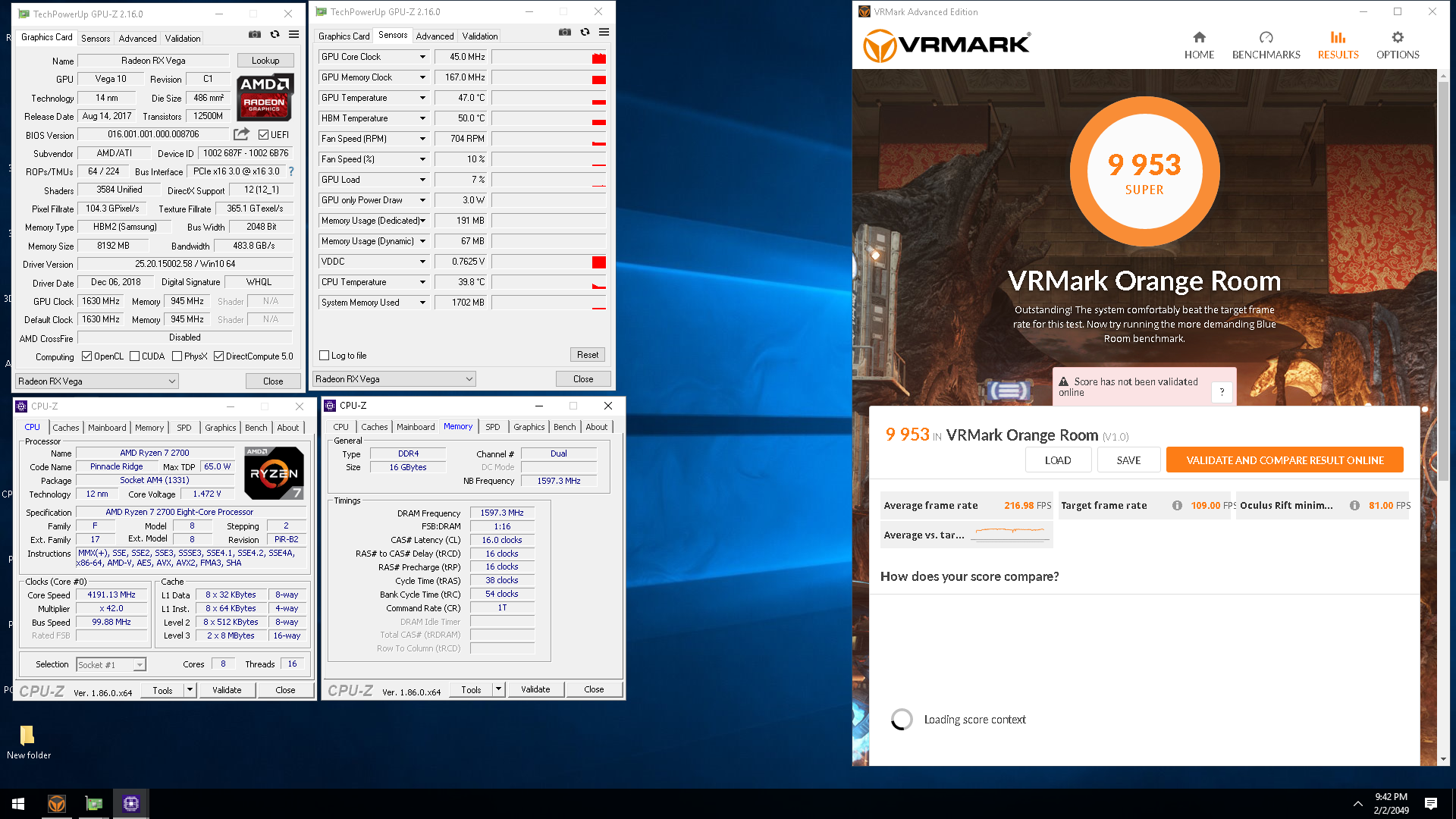Image resolution: width=1456 pixels, height=819 pixels.
Task: Open VRMark RESULTS section
Action: coord(1338,45)
